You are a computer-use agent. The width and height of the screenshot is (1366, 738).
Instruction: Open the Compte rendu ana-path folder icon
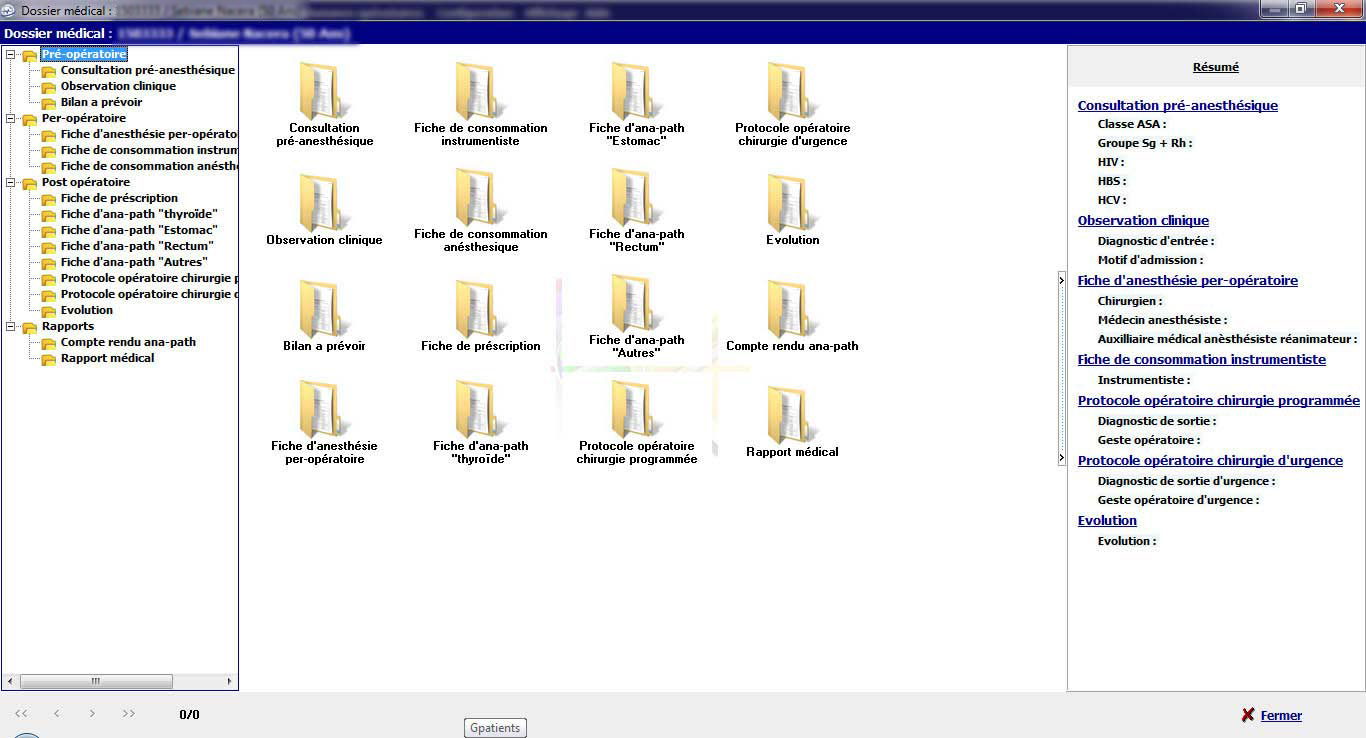pos(792,310)
